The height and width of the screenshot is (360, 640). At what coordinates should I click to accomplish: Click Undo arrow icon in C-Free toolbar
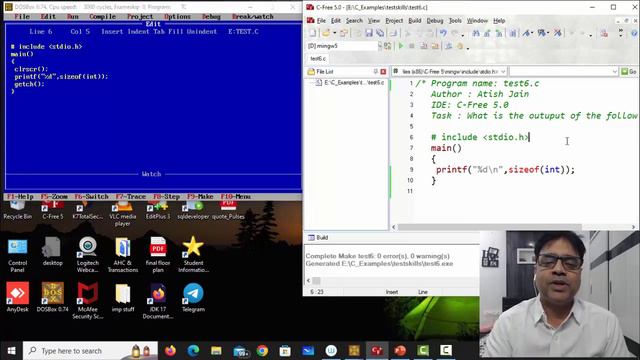[443, 33]
